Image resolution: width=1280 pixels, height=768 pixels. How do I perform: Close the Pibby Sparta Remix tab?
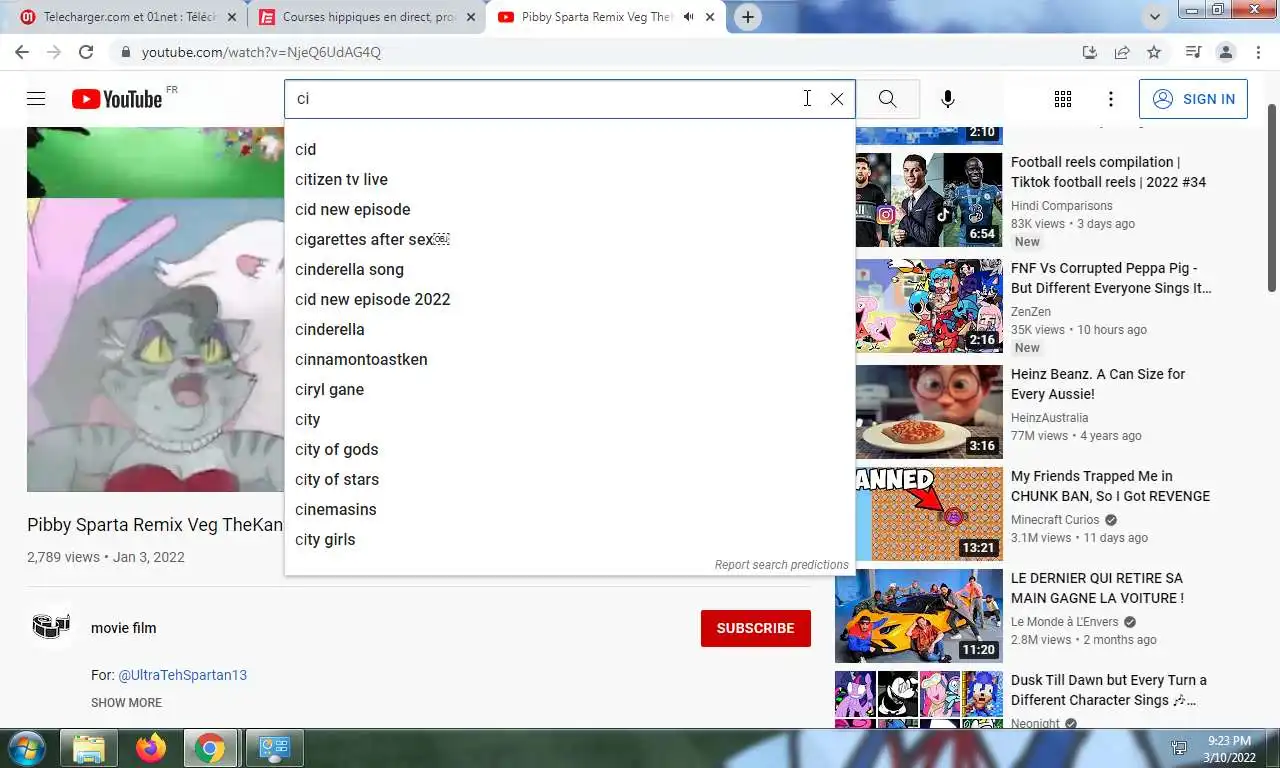pyautogui.click(x=711, y=17)
